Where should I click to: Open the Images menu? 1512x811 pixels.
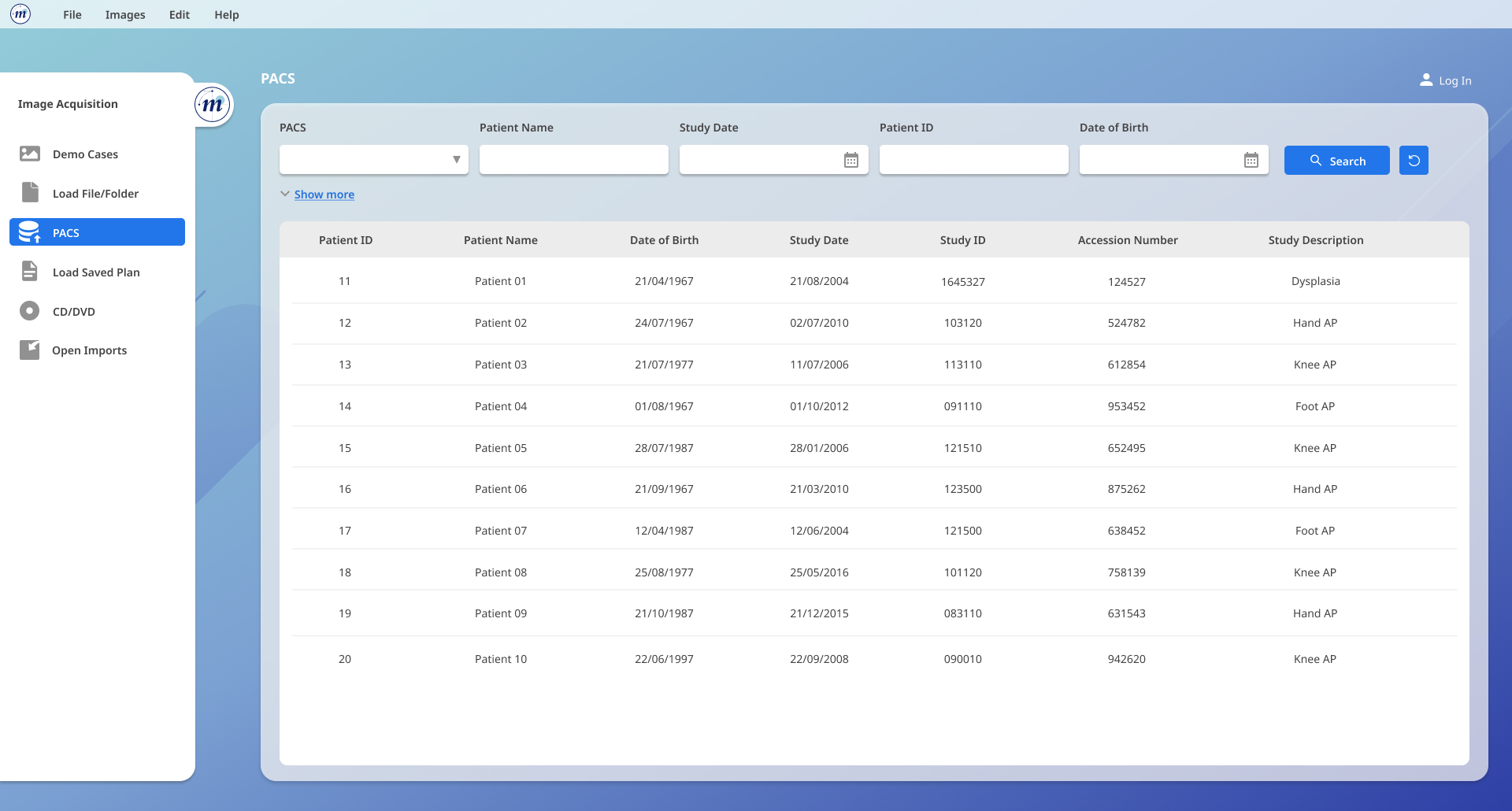tap(125, 15)
